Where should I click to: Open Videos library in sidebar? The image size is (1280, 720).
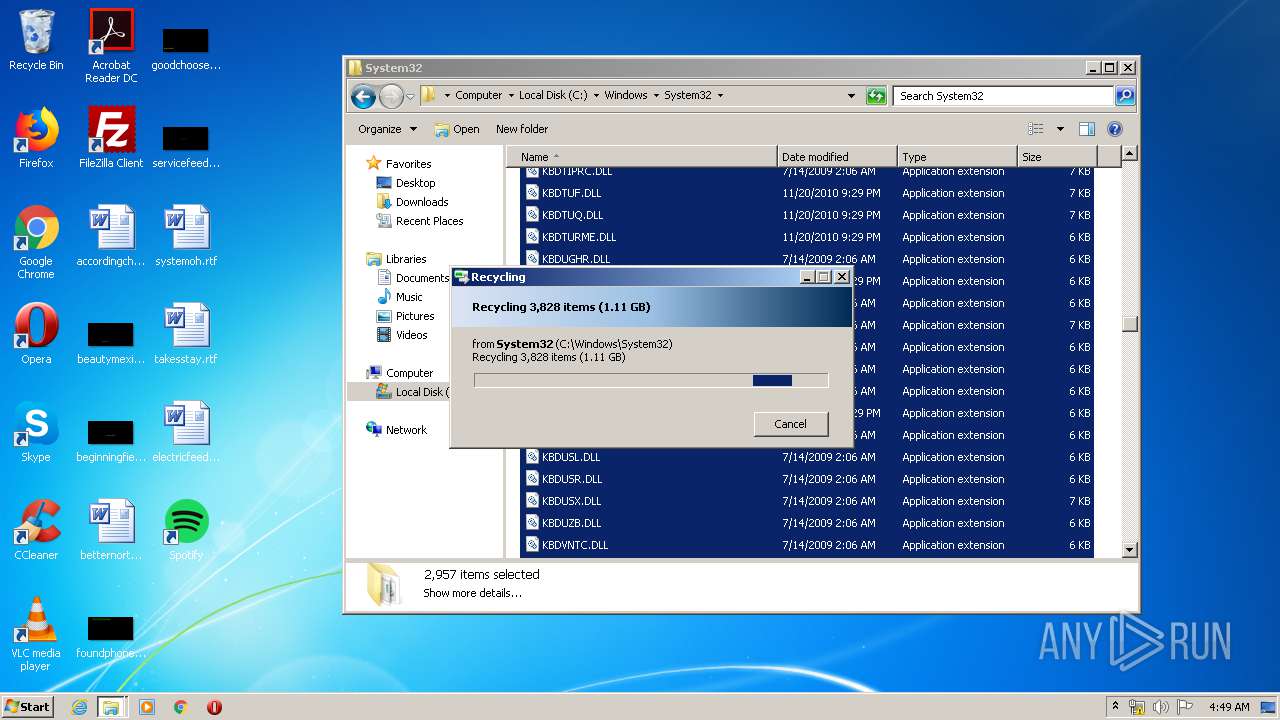(x=411, y=335)
